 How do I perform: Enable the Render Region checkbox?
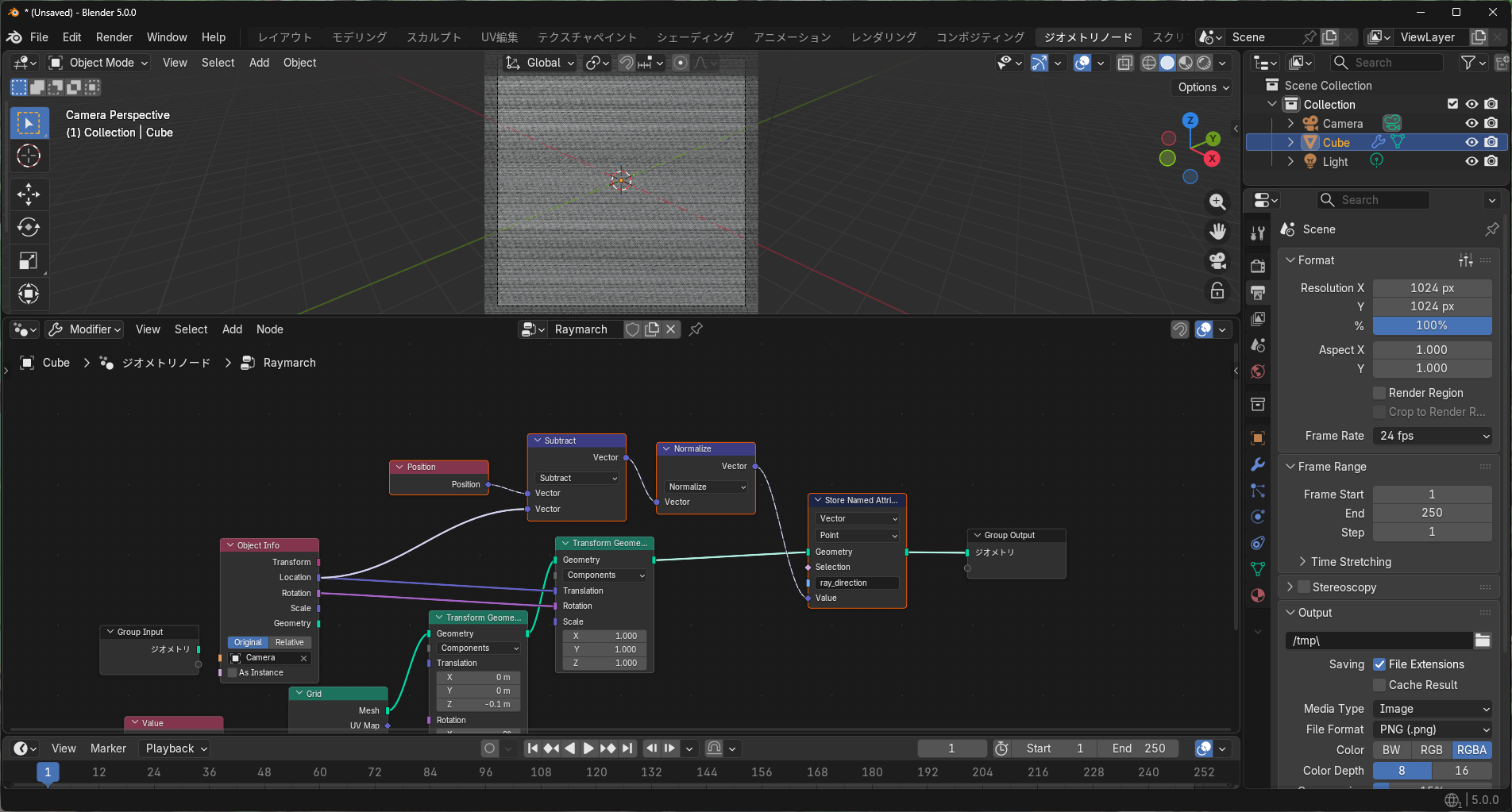1379,393
